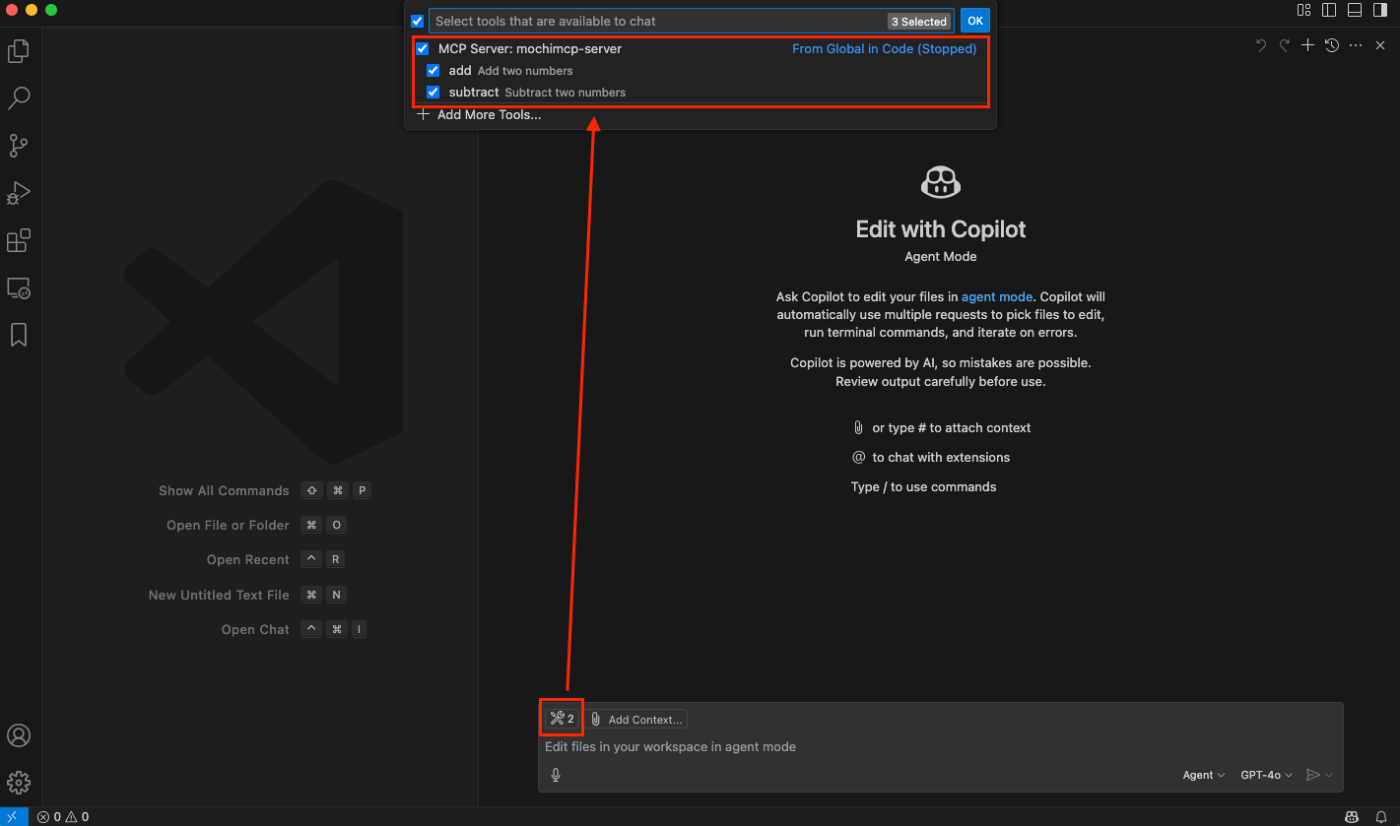Click the Select Tools wrench icon showing 2

tap(561, 719)
